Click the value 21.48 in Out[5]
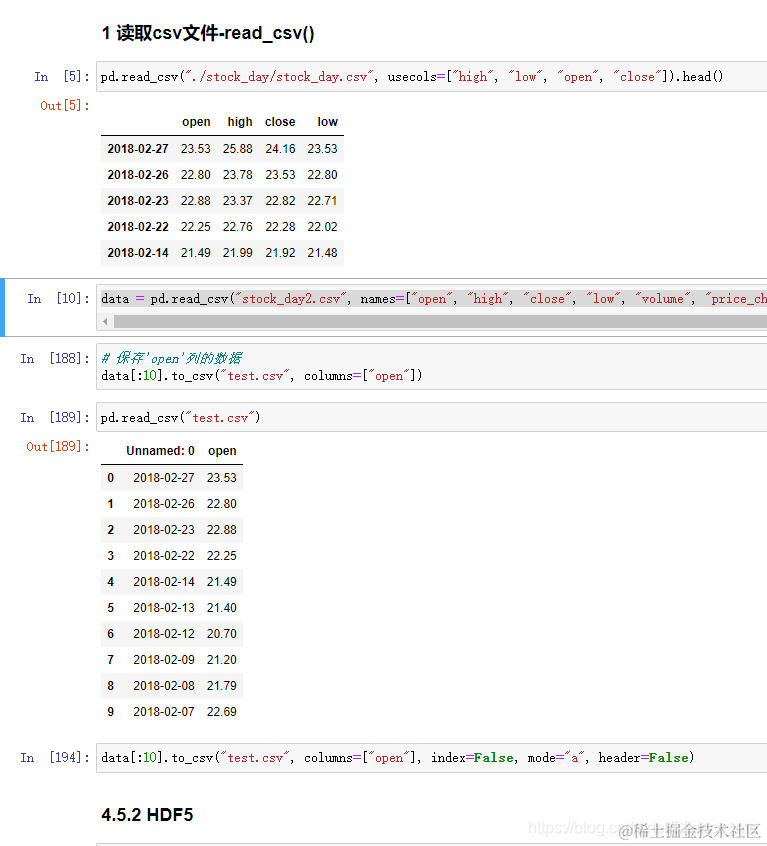This screenshot has height=846, width=767. [323, 253]
